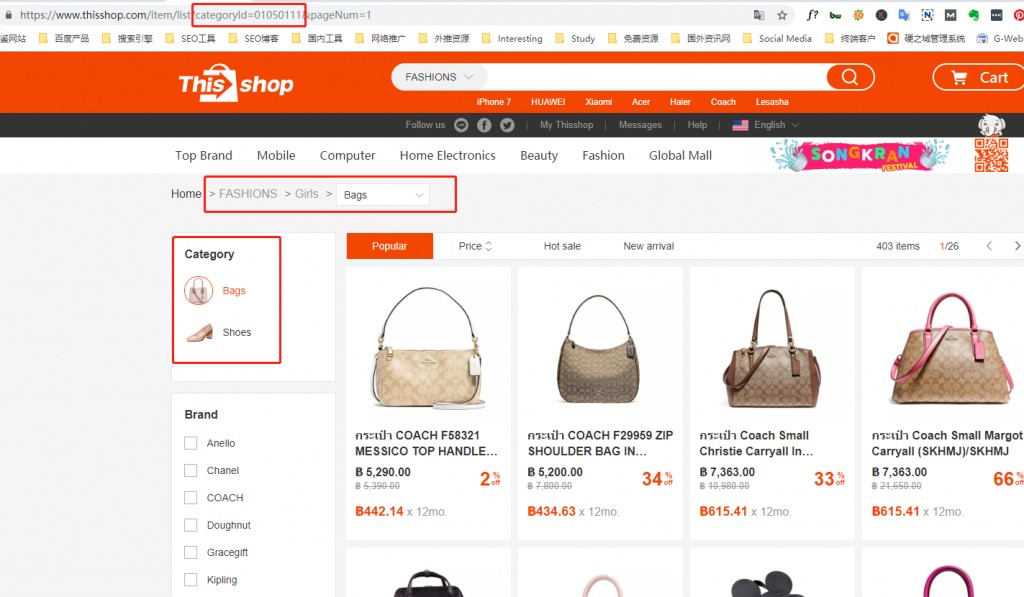Viewport: 1024px width, 597px height.
Task: Check the Doughnut brand checkbox
Action: click(191, 525)
